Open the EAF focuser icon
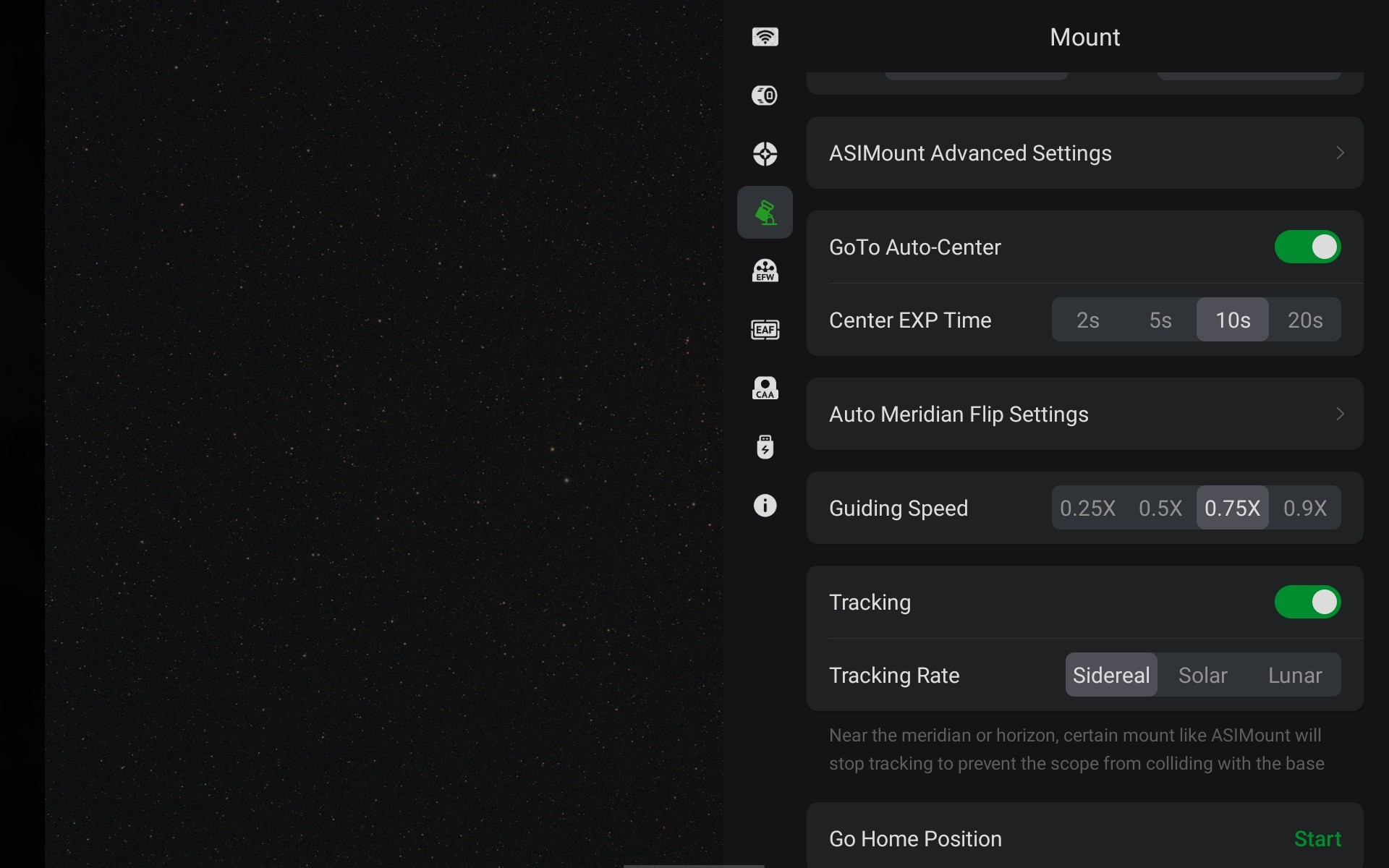Viewport: 1389px width, 868px height. pos(765,330)
